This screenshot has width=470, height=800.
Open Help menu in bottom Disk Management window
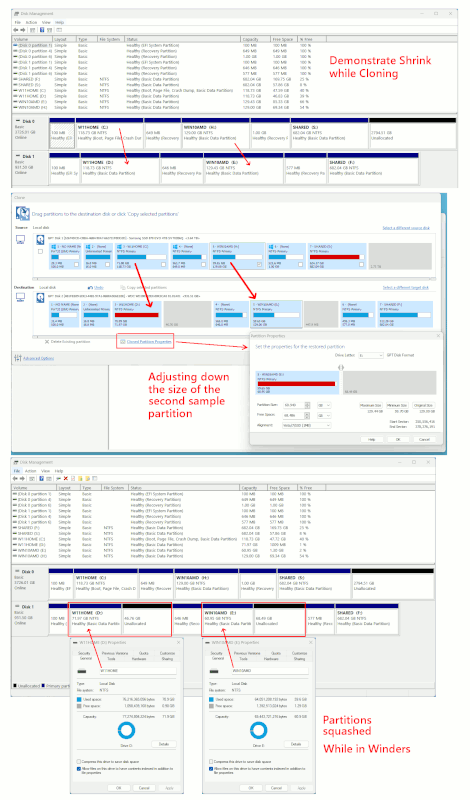(x=59, y=471)
